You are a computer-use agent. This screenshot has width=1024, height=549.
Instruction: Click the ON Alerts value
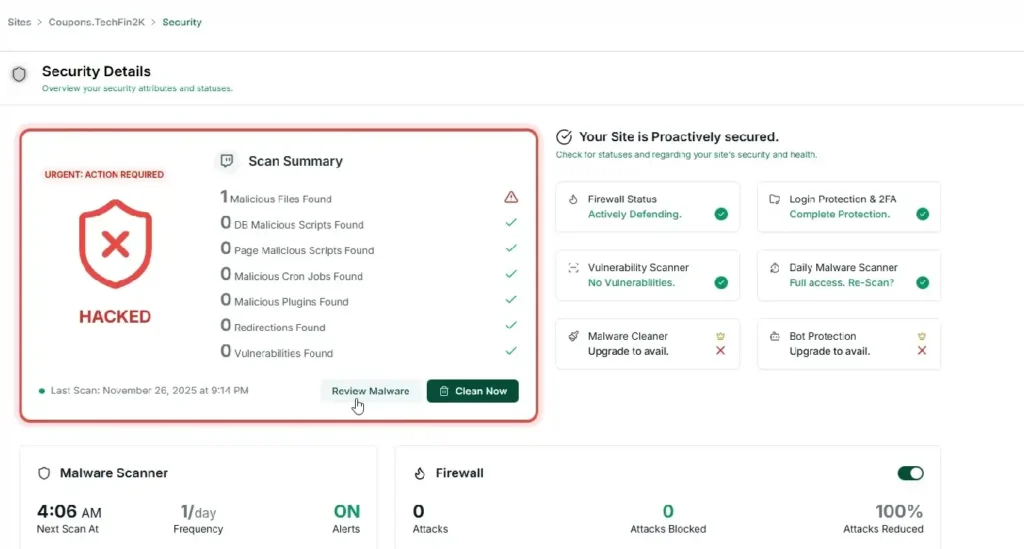coord(347,512)
